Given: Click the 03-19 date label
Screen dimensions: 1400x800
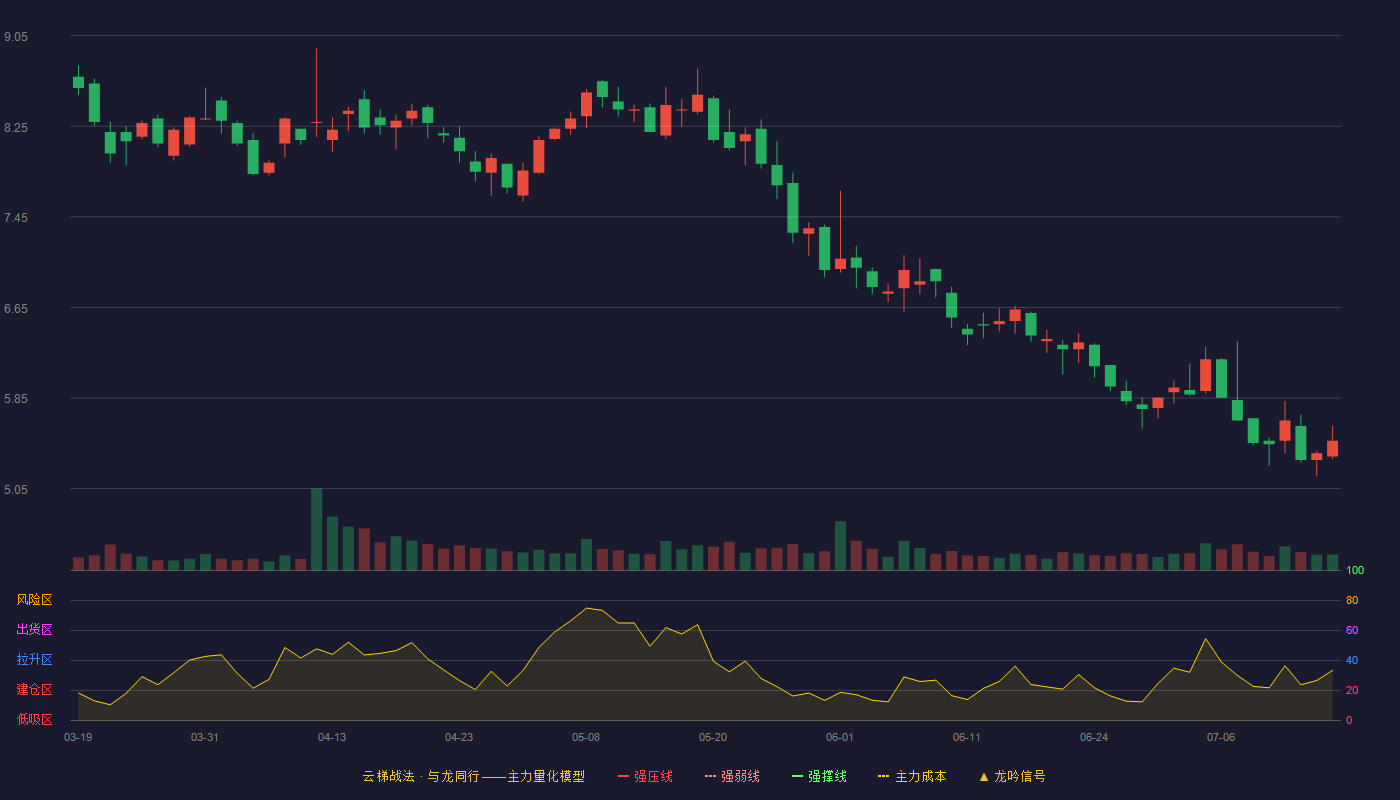Looking at the screenshot, I should 78,737.
